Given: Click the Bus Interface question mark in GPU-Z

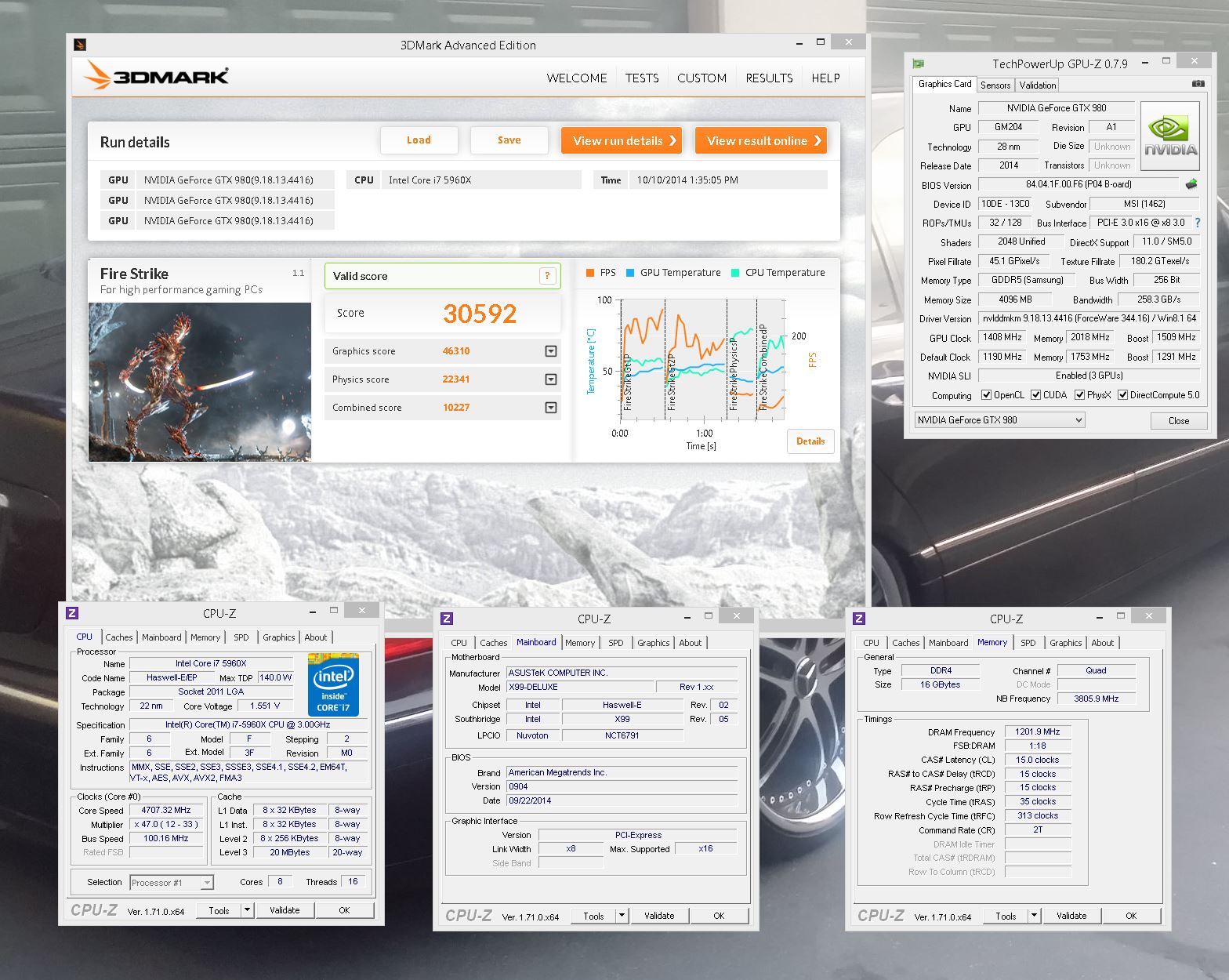Looking at the screenshot, I should [1198, 223].
